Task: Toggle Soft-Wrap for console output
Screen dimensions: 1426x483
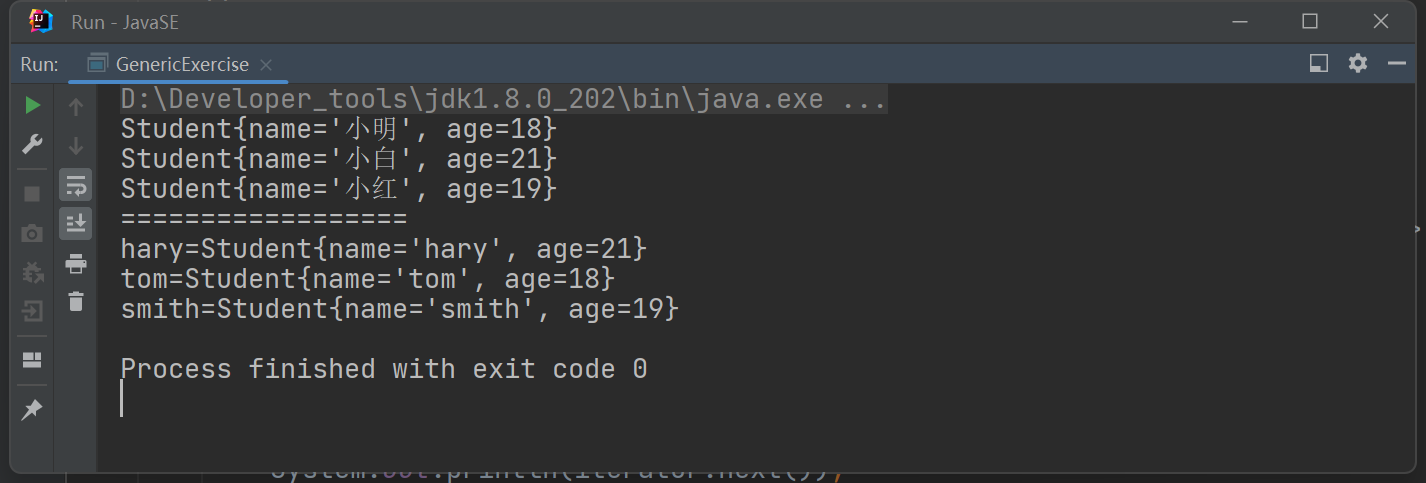Action: [76, 185]
